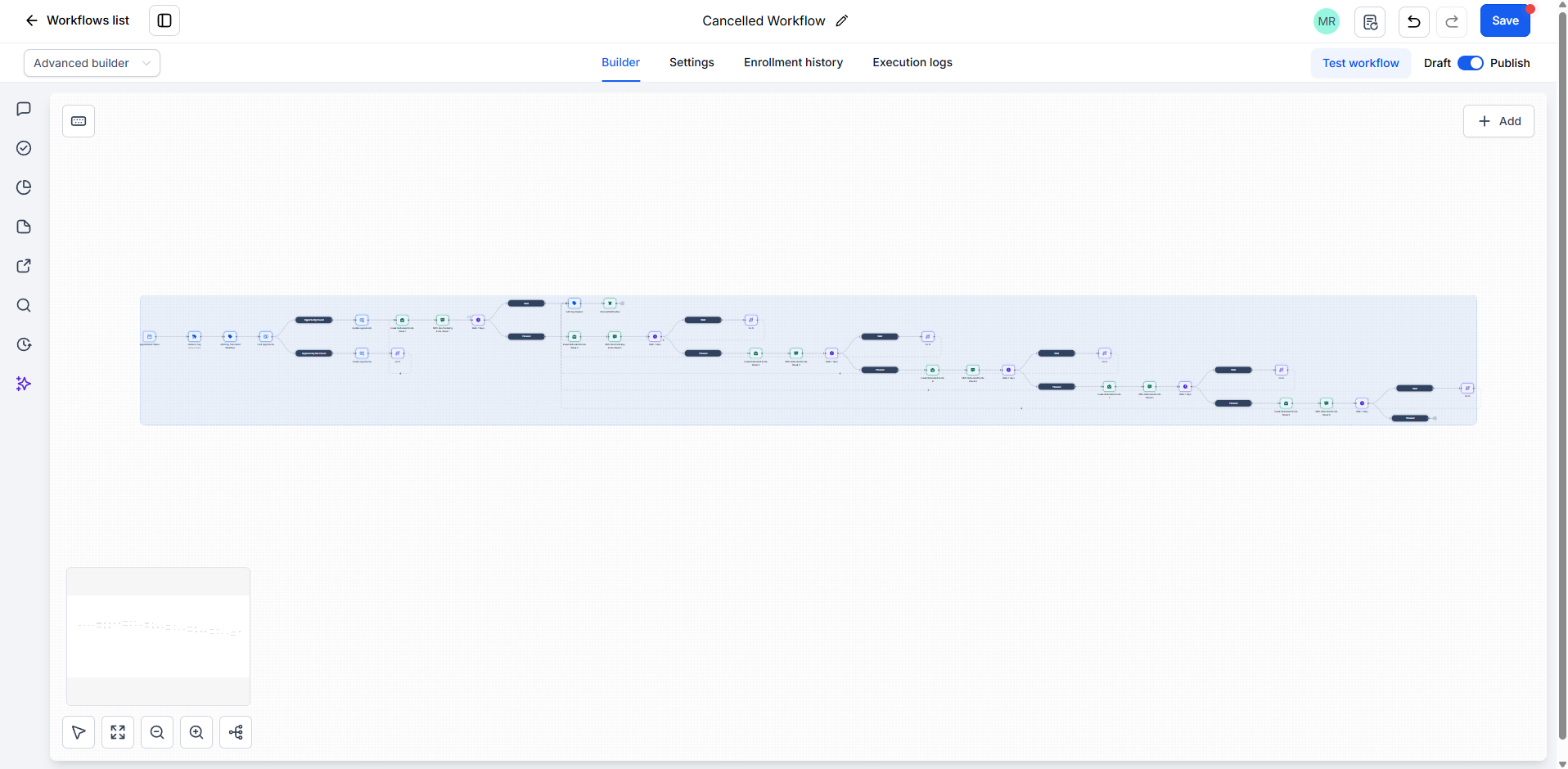
Task: Go back to Workflows list
Action: [77, 20]
